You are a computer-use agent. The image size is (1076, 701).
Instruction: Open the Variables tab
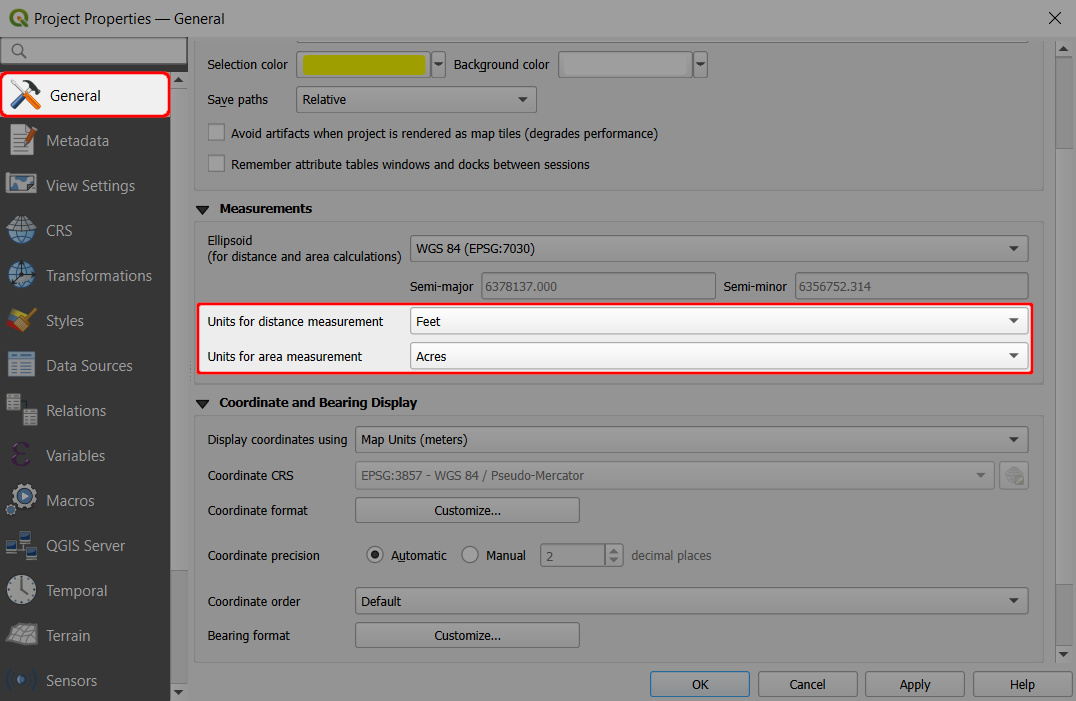coord(85,455)
